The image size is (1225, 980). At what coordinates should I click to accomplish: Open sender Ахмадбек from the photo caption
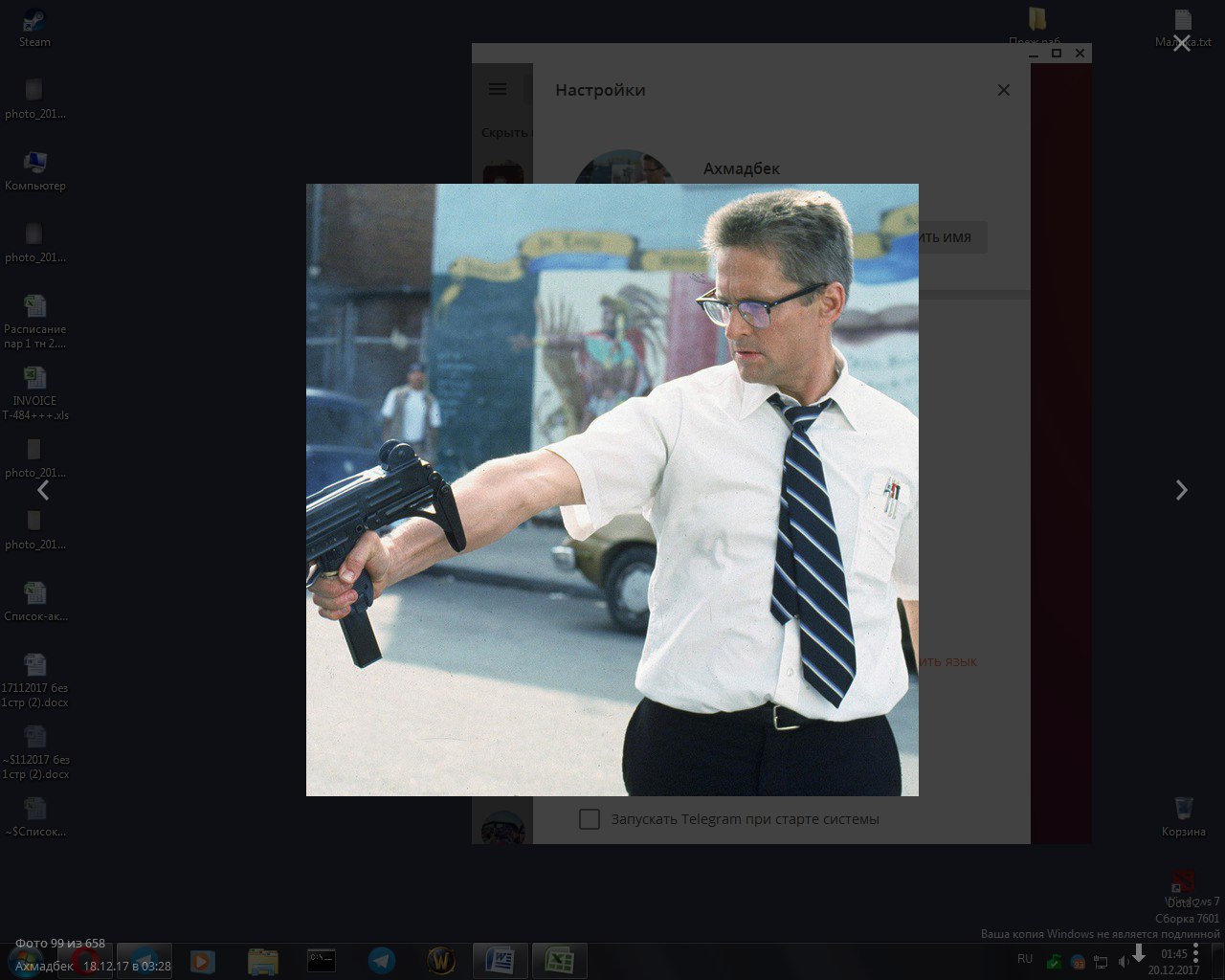(44, 967)
